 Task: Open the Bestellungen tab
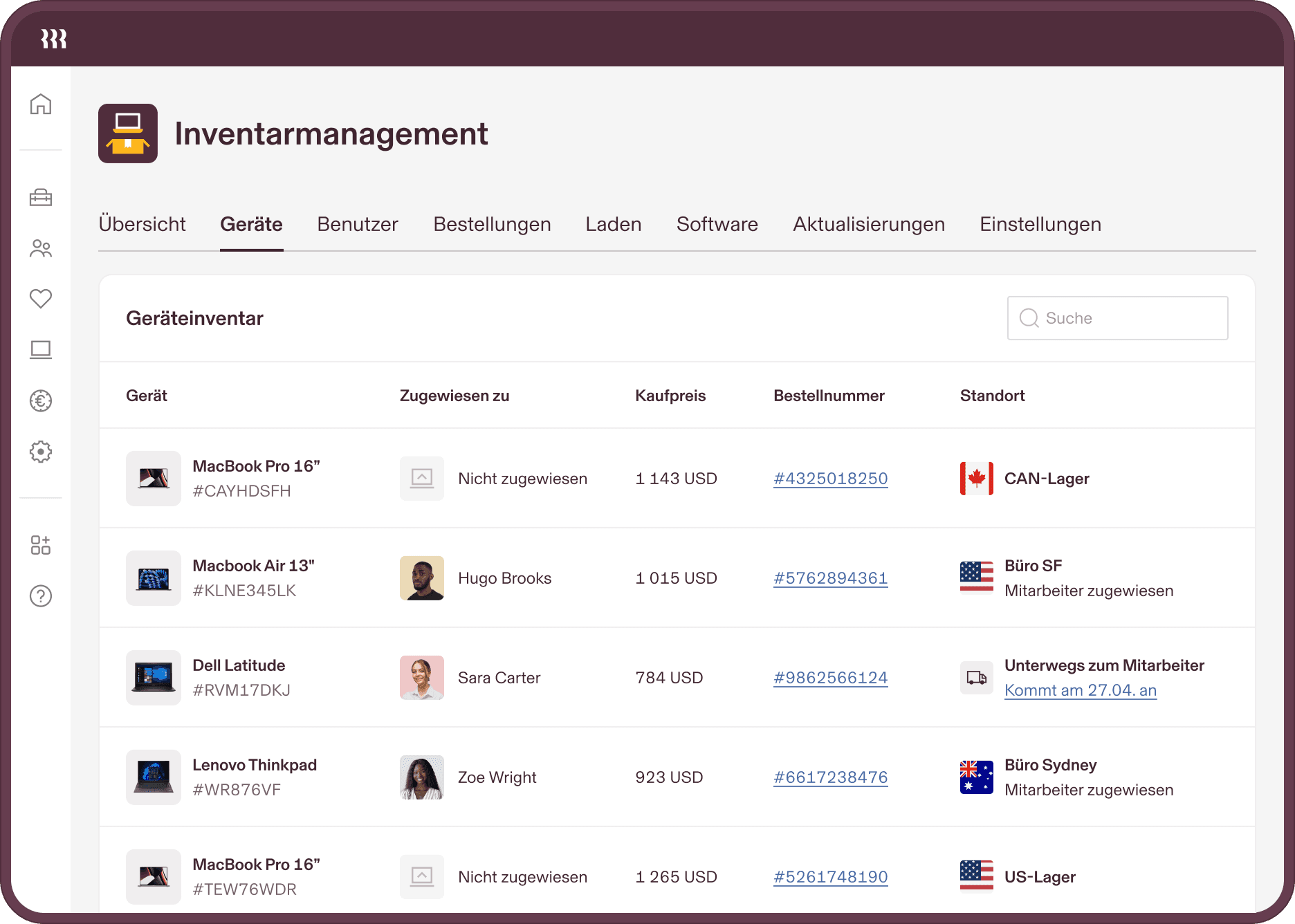[x=492, y=224]
